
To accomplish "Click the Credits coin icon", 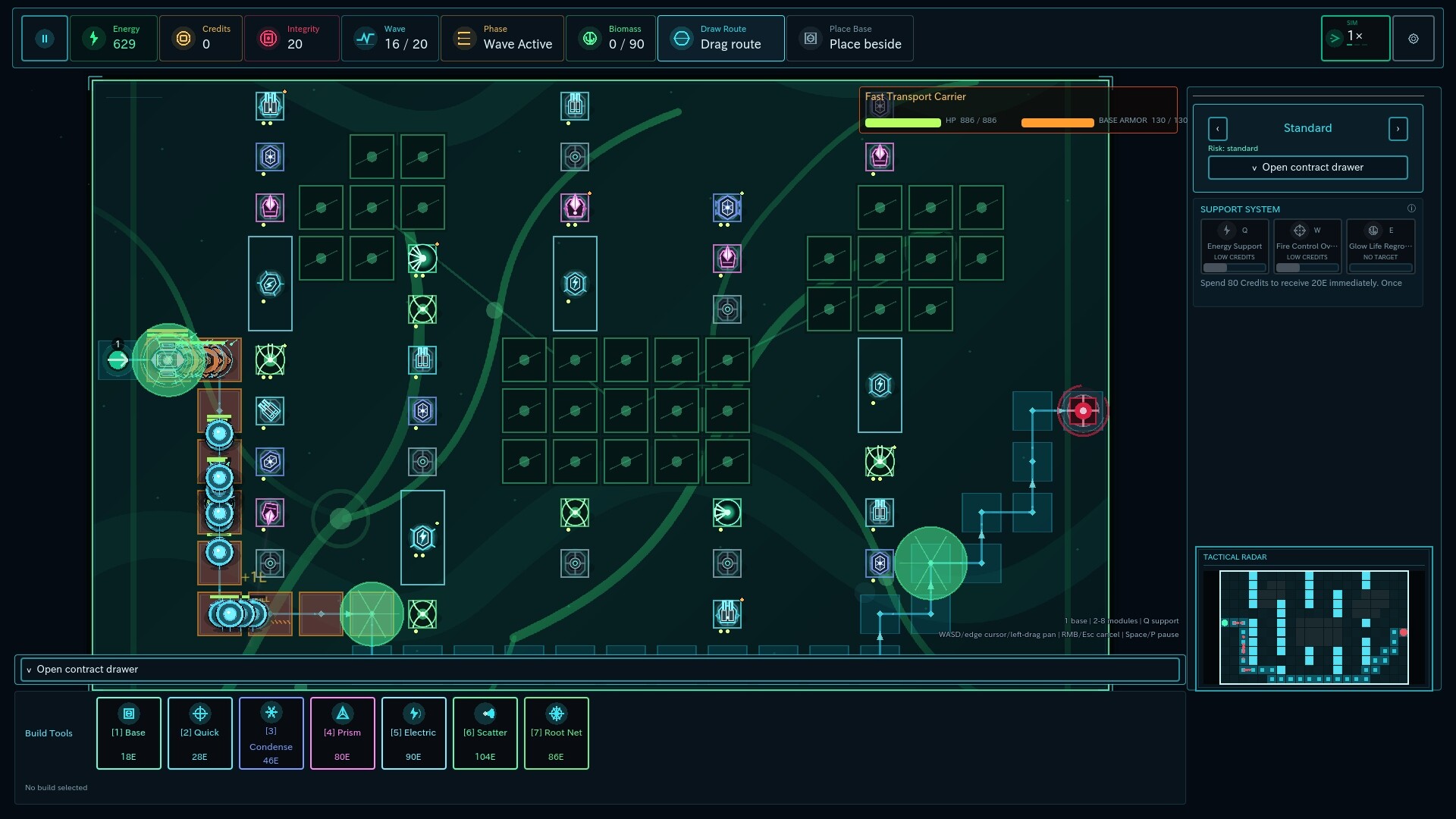I will pyautogui.click(x=183, y=38).
